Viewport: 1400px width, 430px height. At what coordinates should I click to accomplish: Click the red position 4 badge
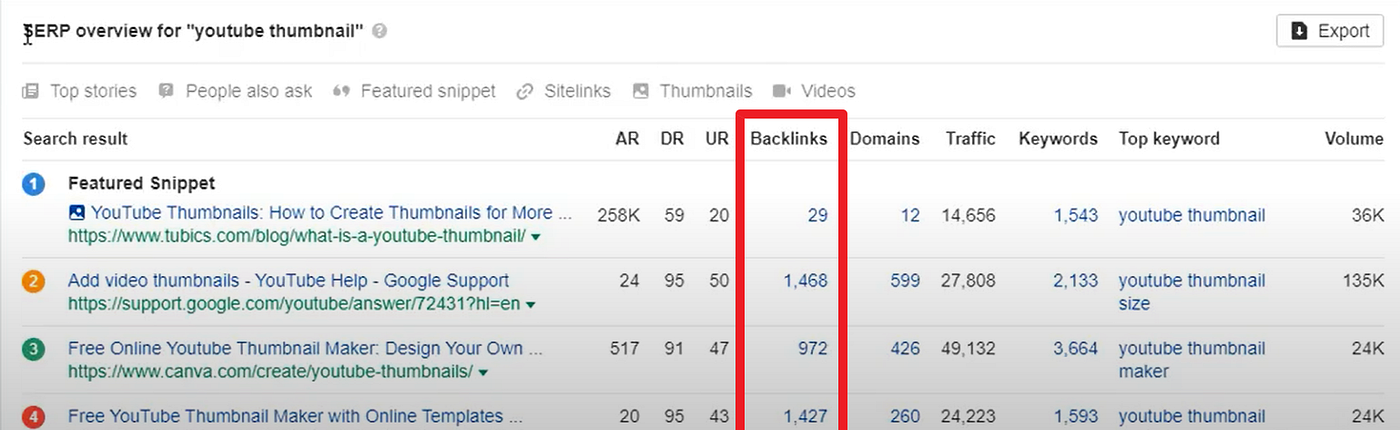coord(33,417)
